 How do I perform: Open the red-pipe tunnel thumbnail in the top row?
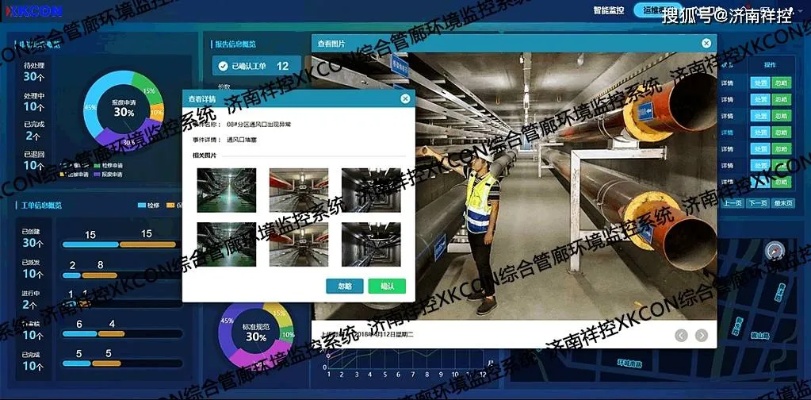pyautogui.click(x=298, y=190)
